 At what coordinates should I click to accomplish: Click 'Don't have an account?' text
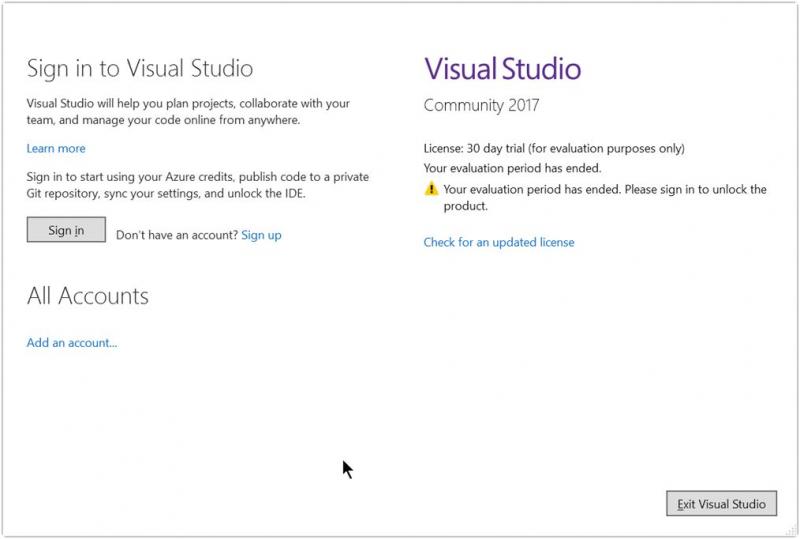(177, 235)
